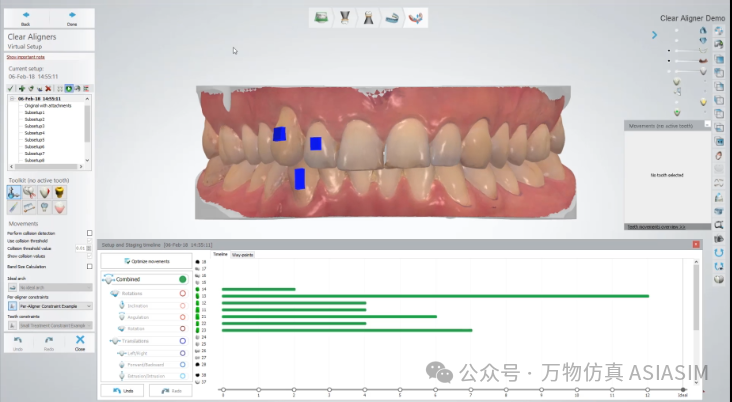Click Undo in the staging timeline panel

click(x=122, y=390)
